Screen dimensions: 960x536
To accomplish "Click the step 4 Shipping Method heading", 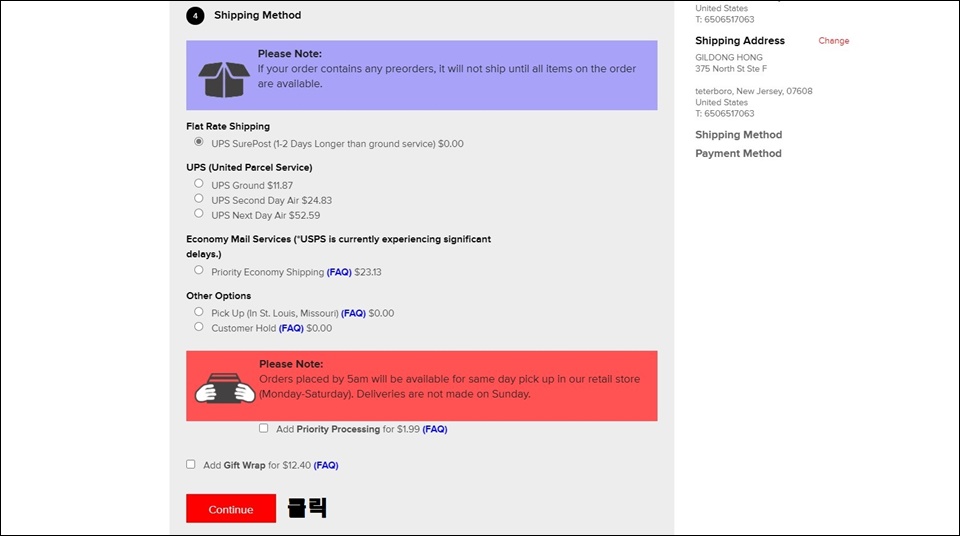I will coord(257,15).
